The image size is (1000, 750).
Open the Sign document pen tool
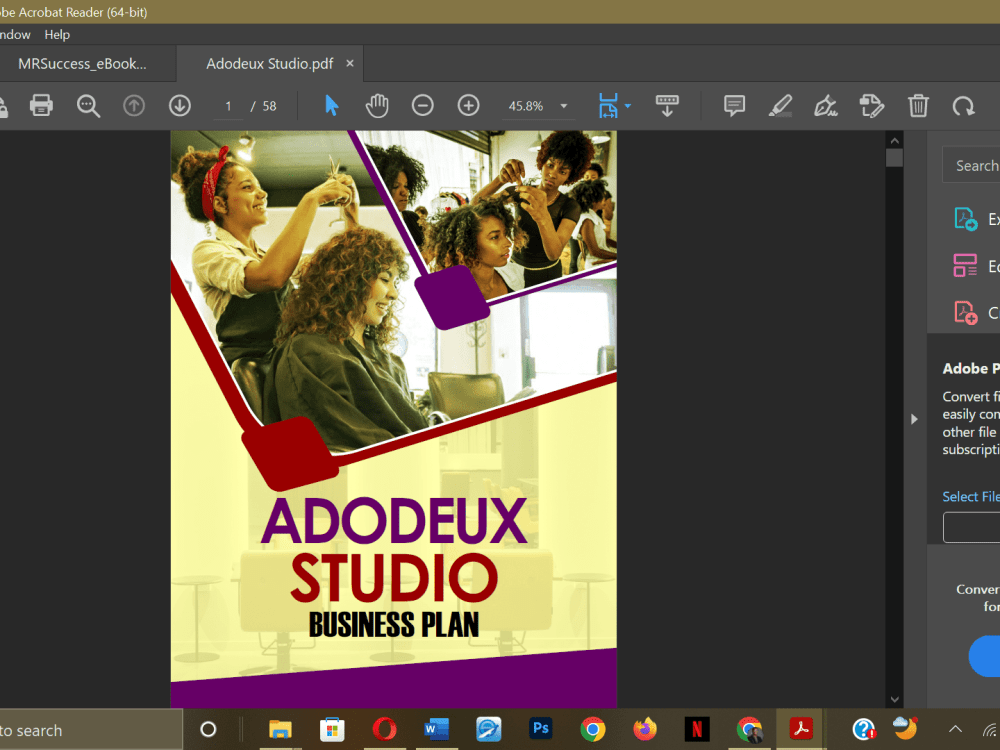(x=826, y=106)
